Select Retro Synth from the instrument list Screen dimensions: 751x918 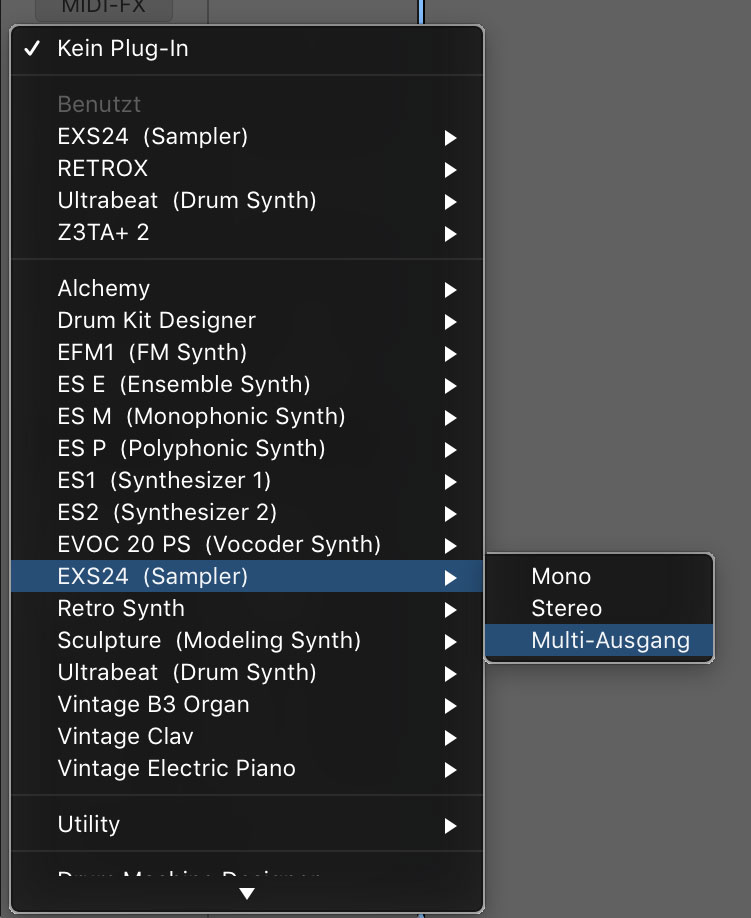tap(247, 608)
